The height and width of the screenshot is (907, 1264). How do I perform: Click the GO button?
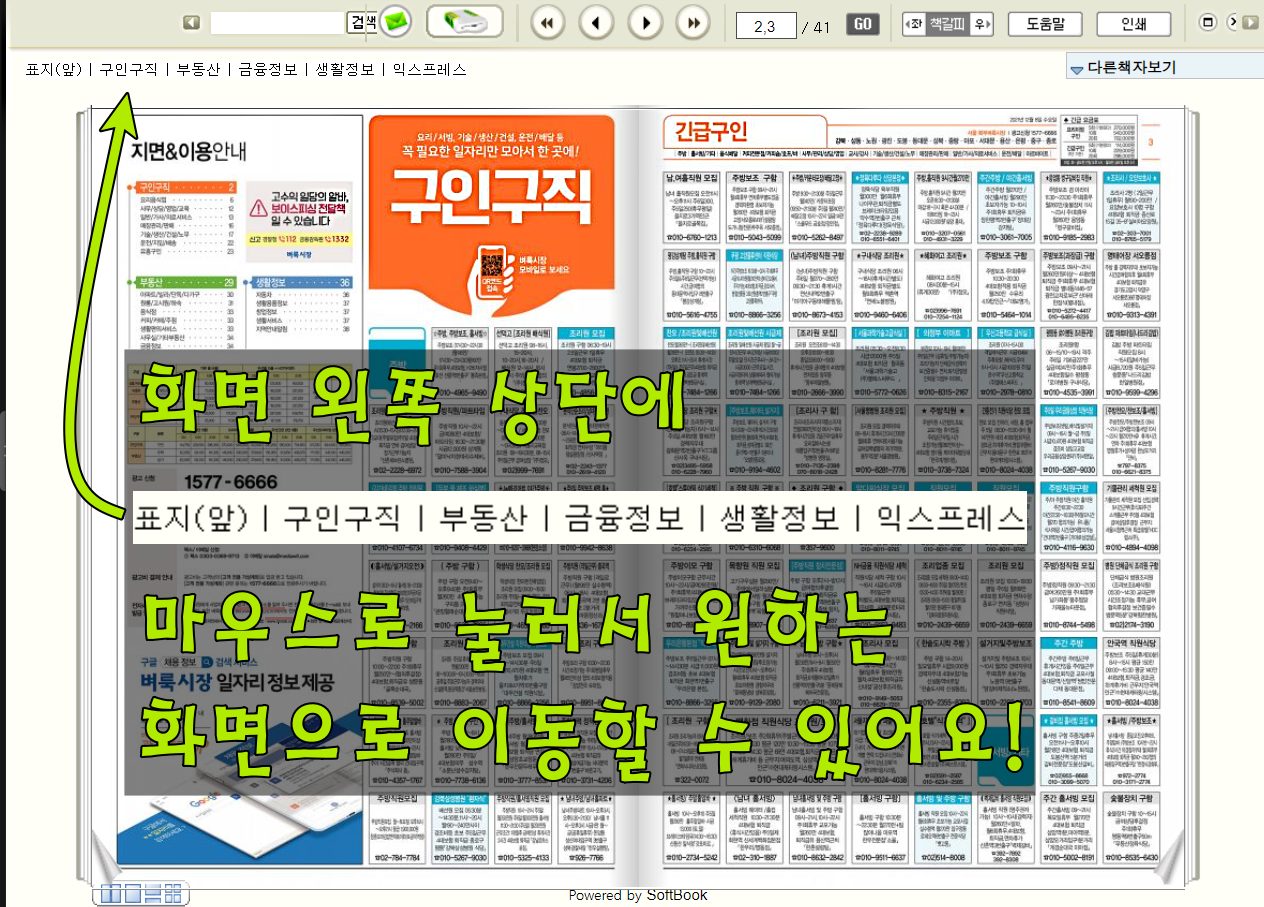point(863,25)
